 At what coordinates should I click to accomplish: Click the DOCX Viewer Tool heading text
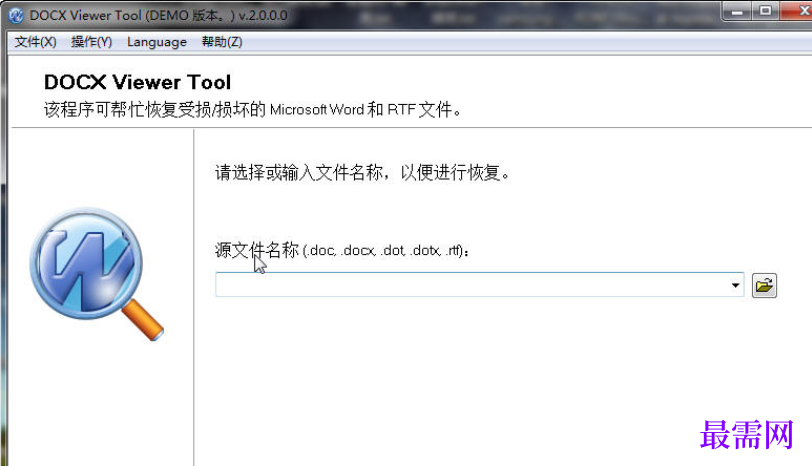point(138,82)
